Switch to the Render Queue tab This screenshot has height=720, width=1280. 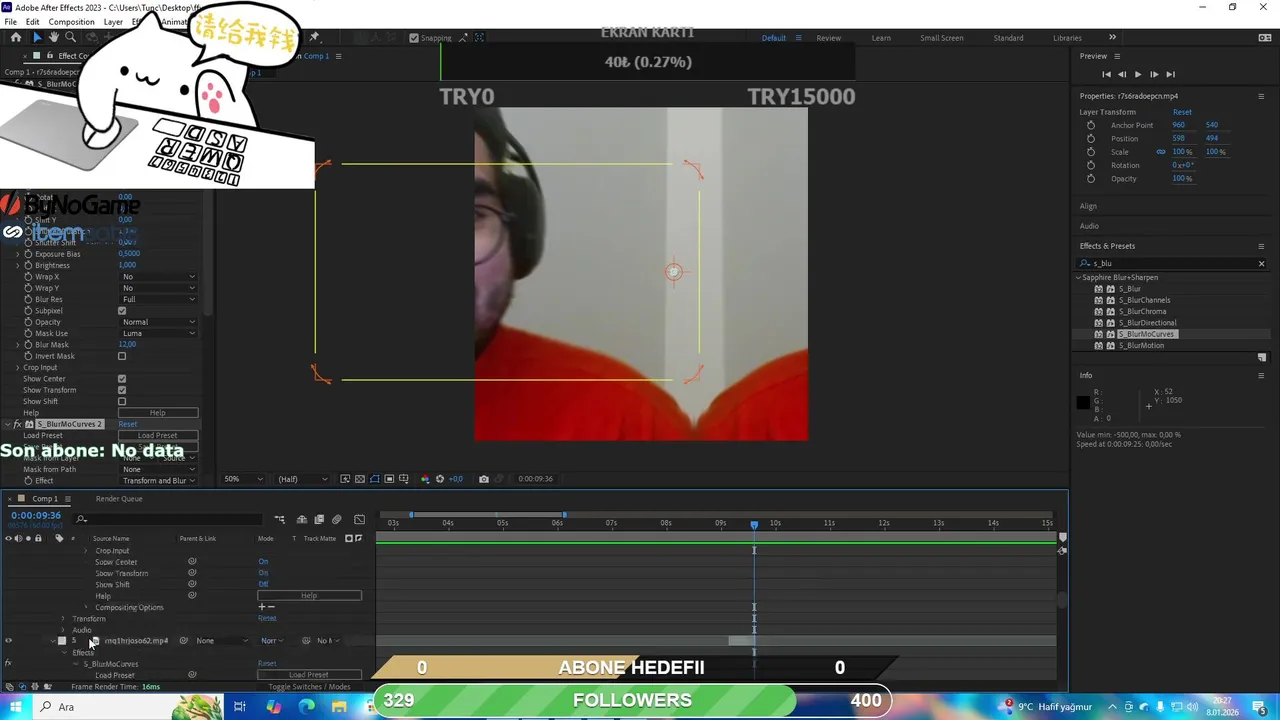(x=119, y=499)
